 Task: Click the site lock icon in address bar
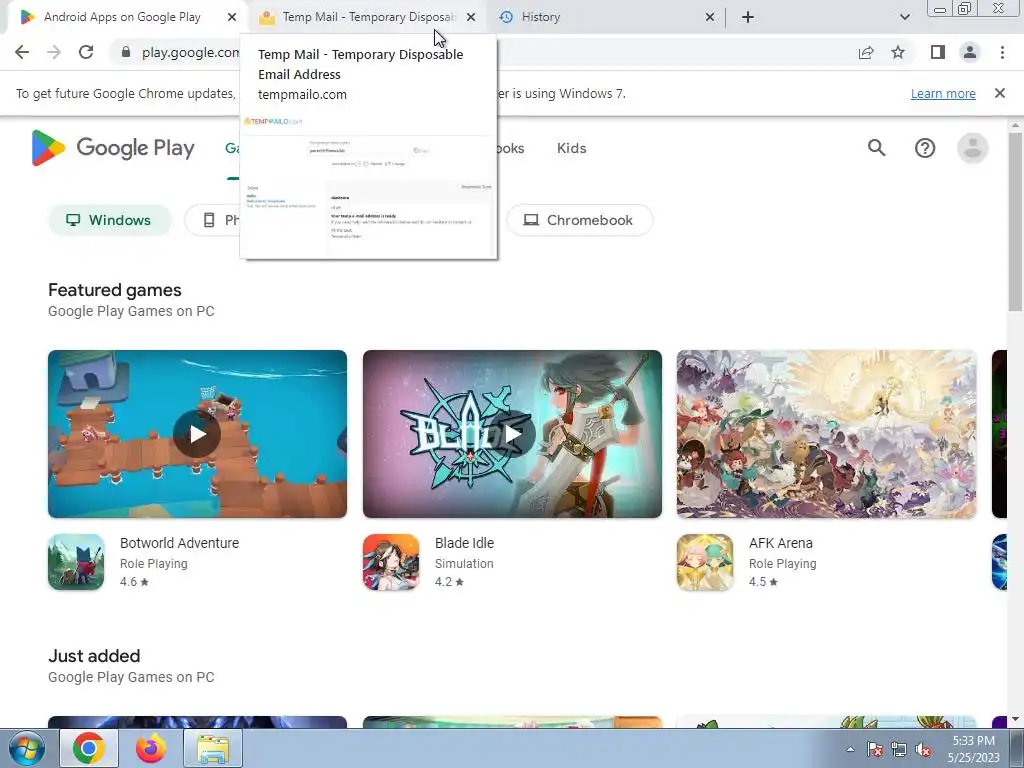point(126,52)
